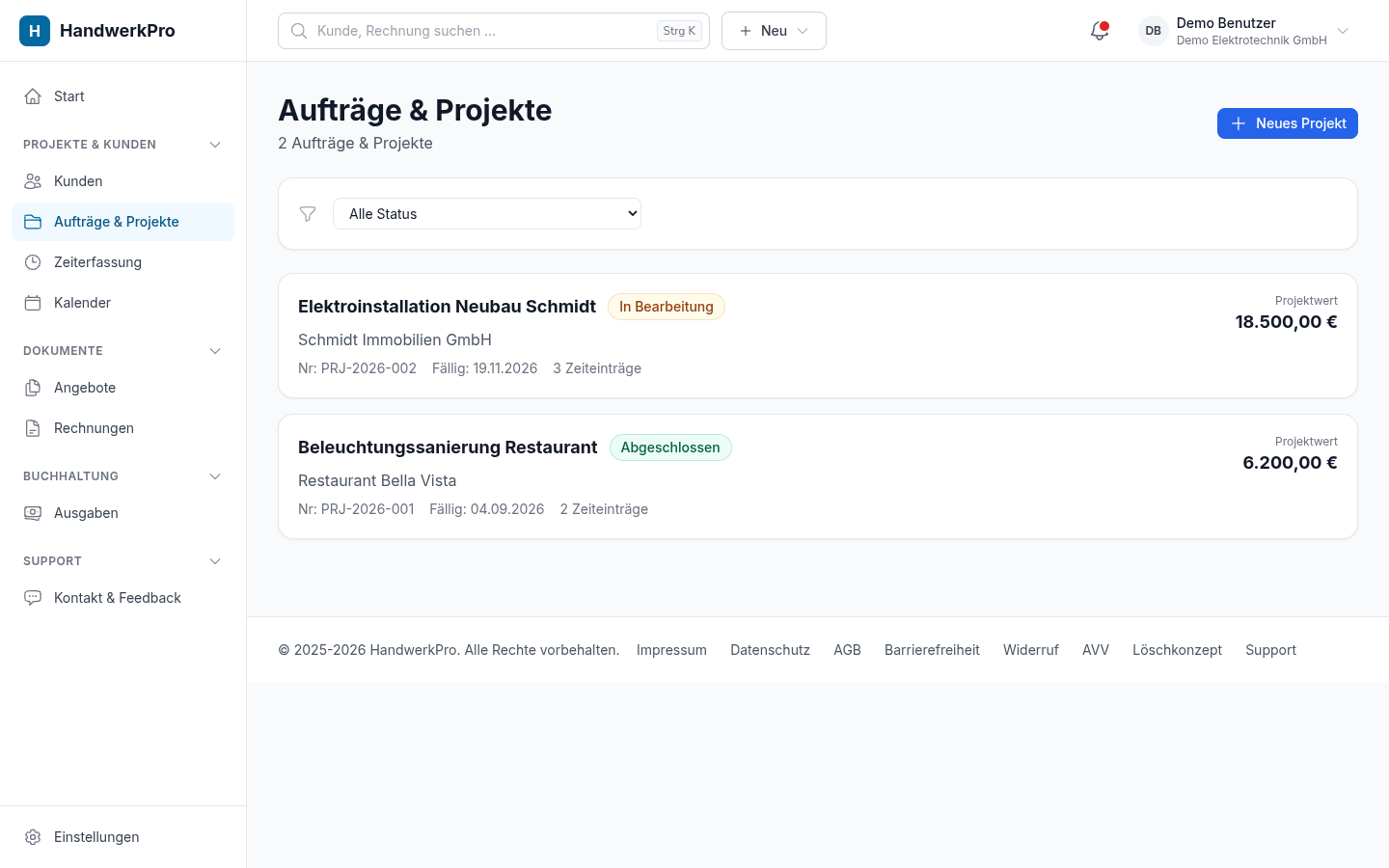Click the Aufträge & Projekte folder icon
Image resolution: width=1389 pixels, height=868 pixels.
click(x=33, y=222)
